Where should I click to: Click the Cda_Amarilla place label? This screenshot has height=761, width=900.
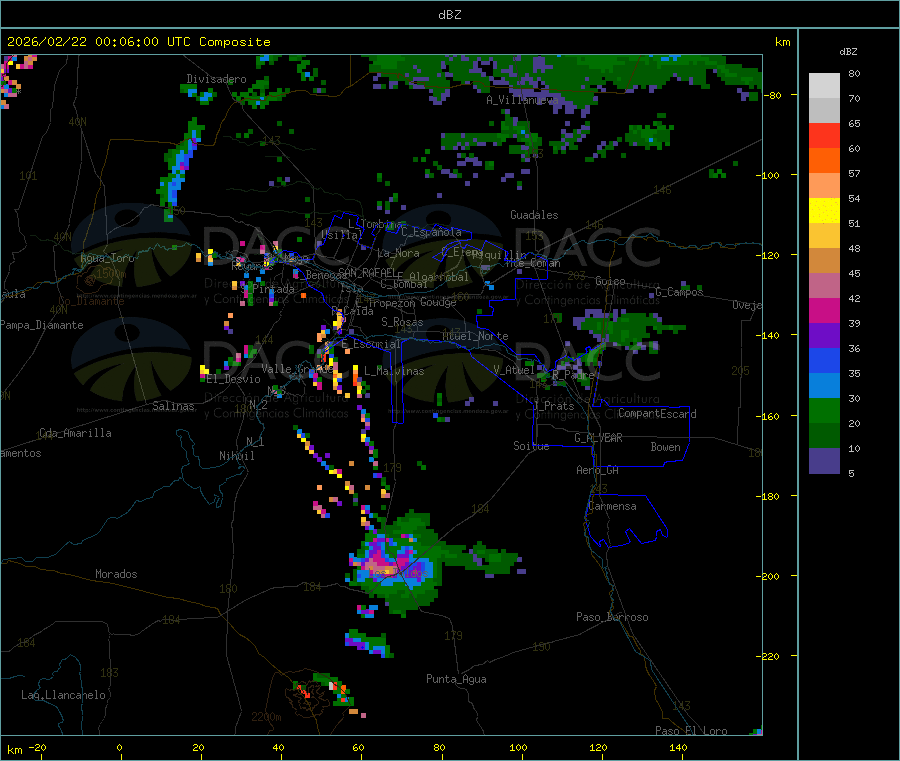tap(75, 433)
